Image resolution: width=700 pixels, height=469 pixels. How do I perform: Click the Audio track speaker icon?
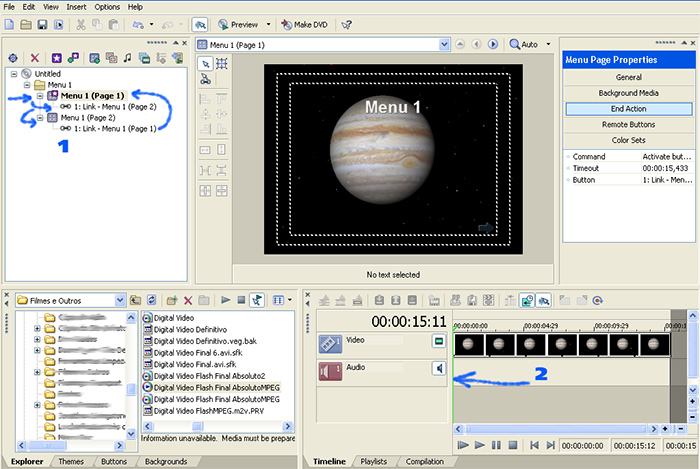click(x=330, y=371)
